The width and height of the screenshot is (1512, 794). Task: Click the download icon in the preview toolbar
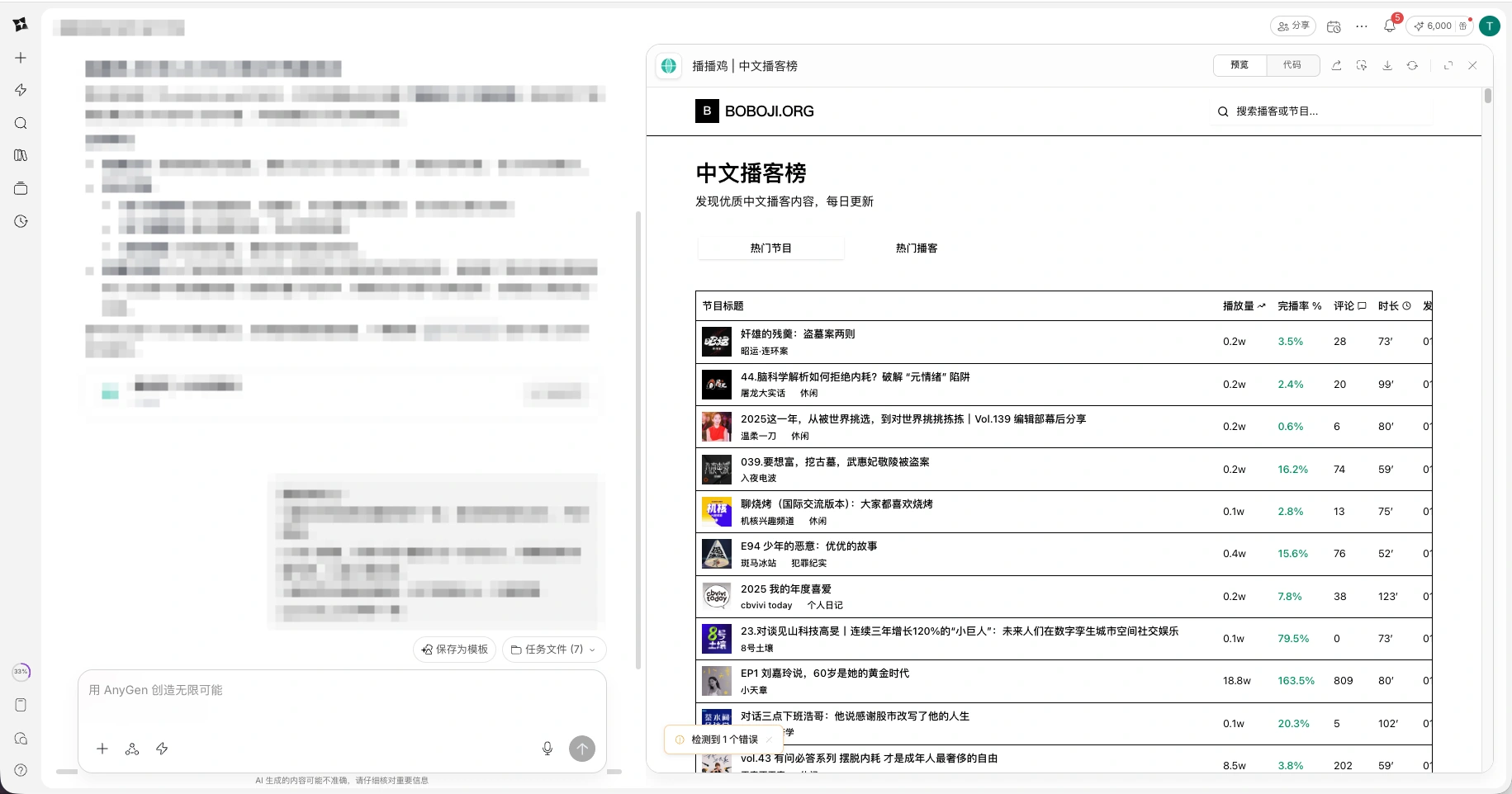[1387, 65]
